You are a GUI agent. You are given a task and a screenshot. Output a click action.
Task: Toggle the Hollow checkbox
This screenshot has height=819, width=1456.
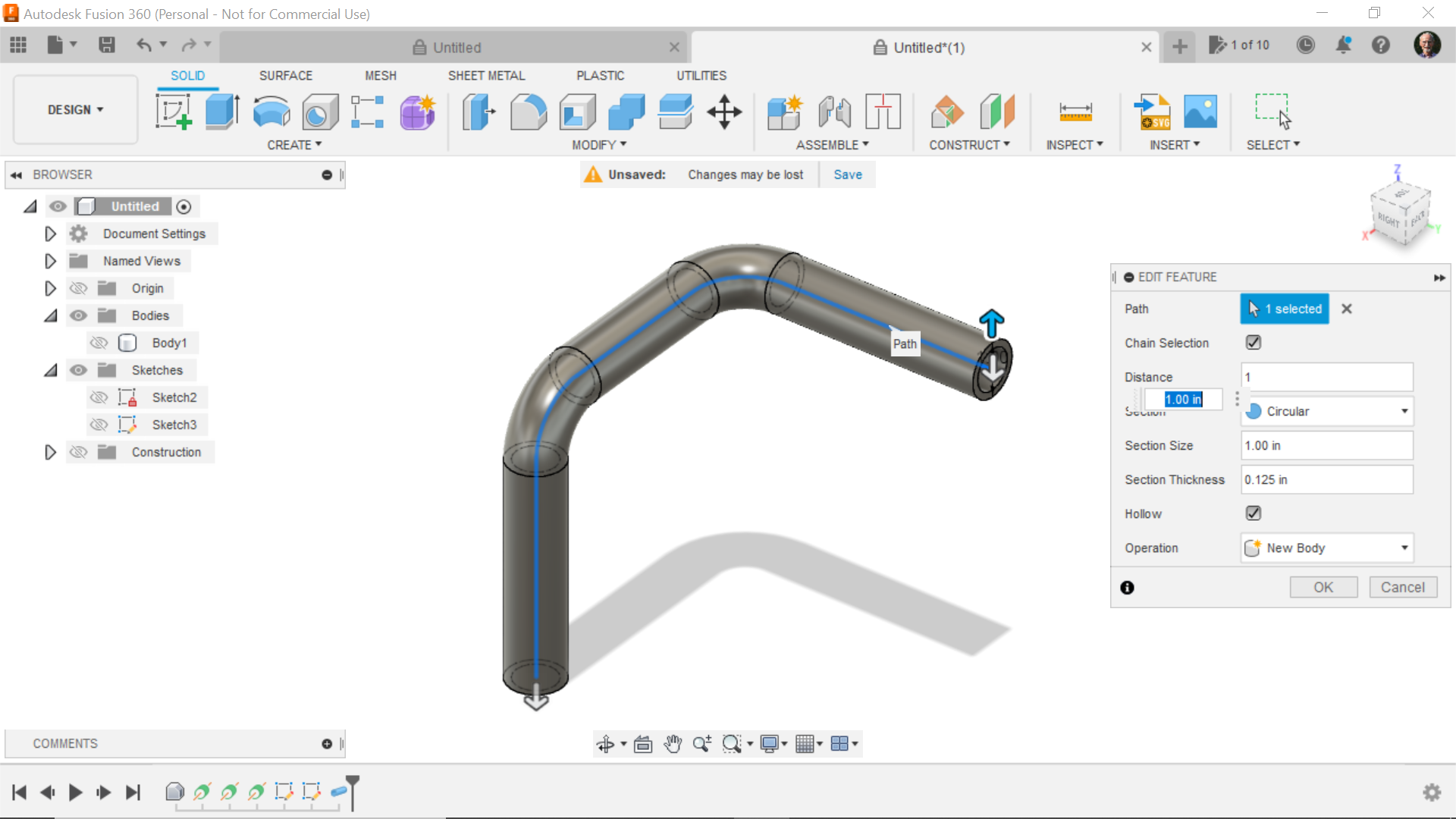pyautogui.click(x=1254, y=513)
